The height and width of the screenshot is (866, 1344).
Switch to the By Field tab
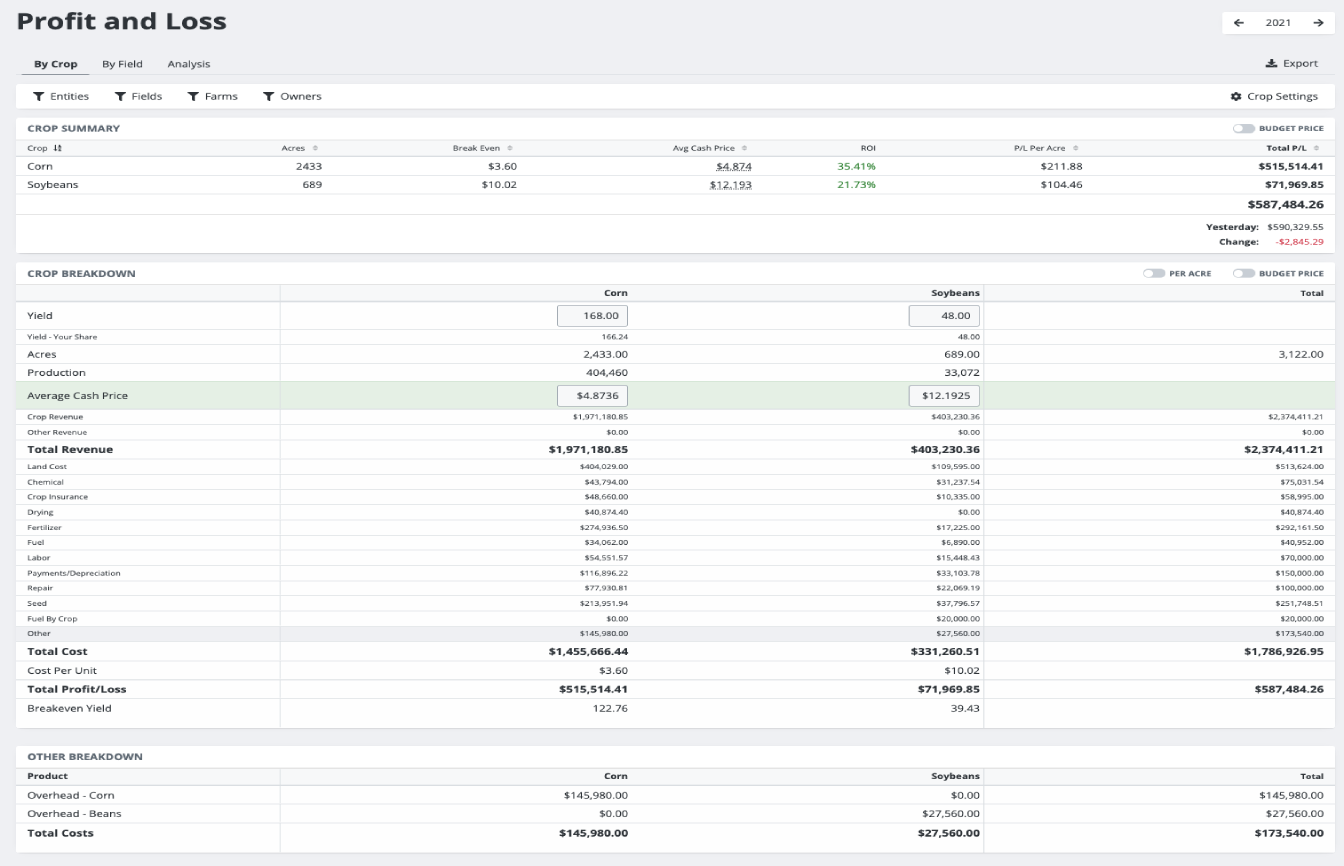coord(121,63)
